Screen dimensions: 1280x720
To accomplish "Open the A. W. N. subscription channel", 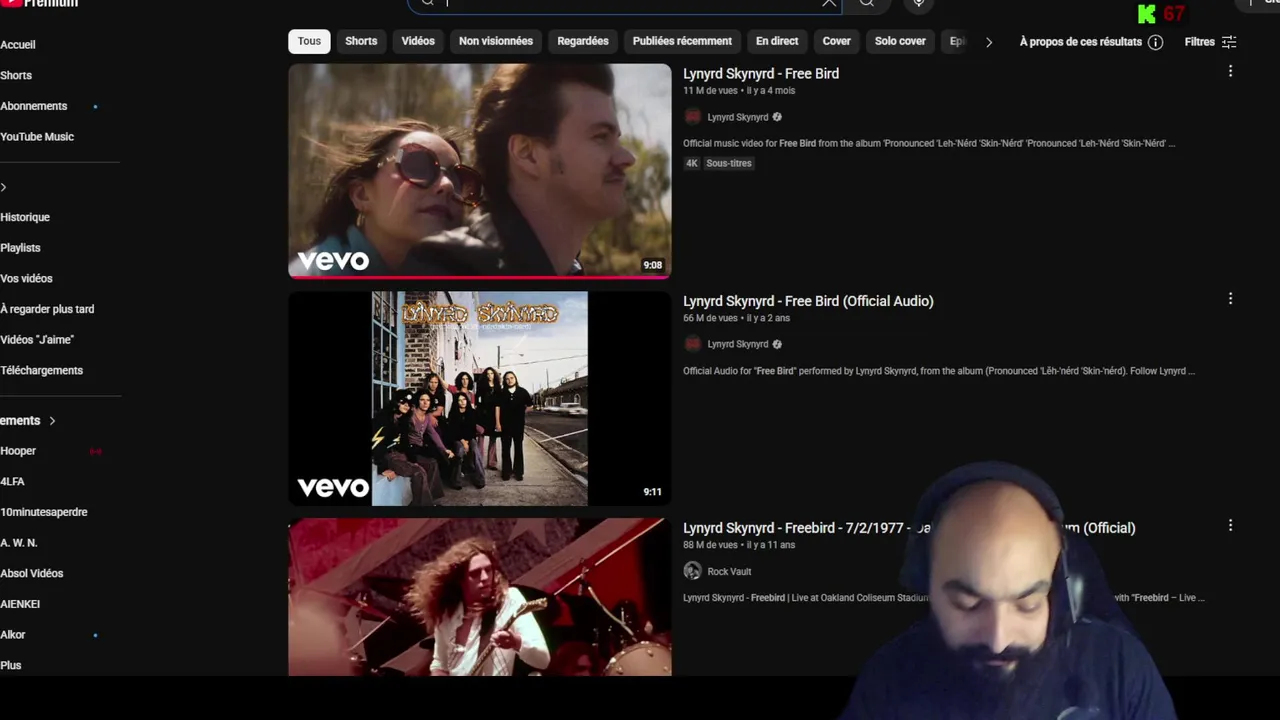I will 19,543.
